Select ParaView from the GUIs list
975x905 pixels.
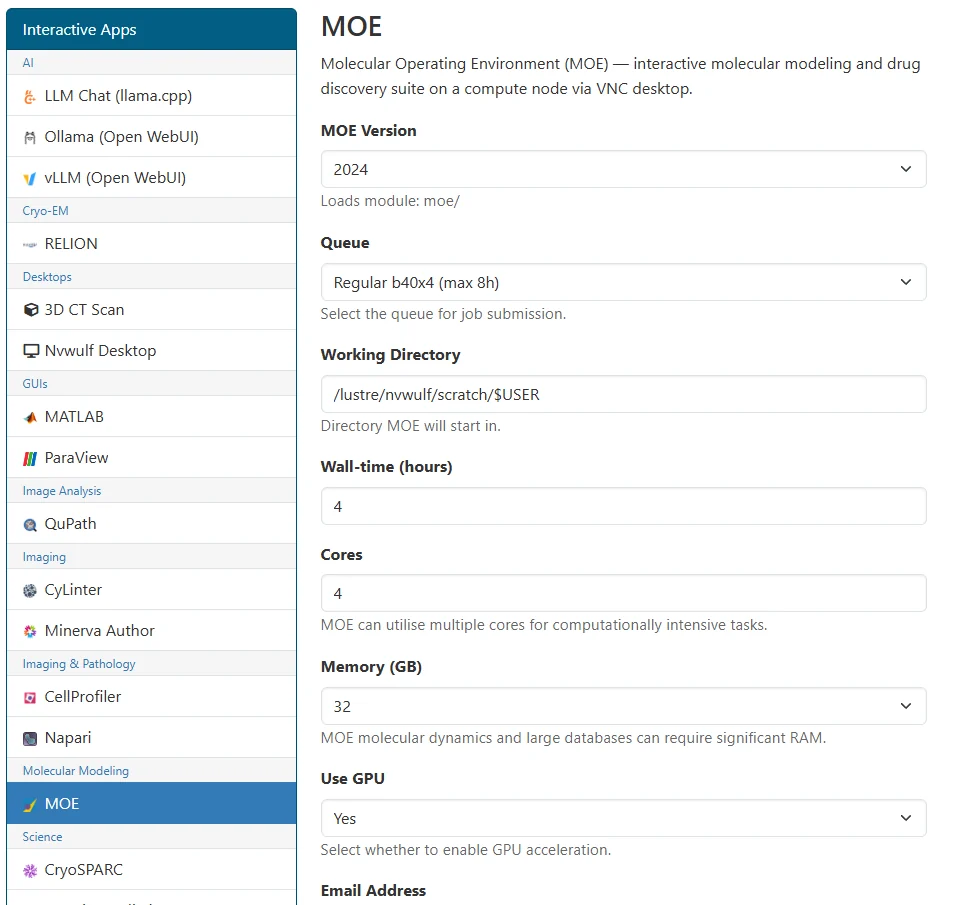pos(151,458)
